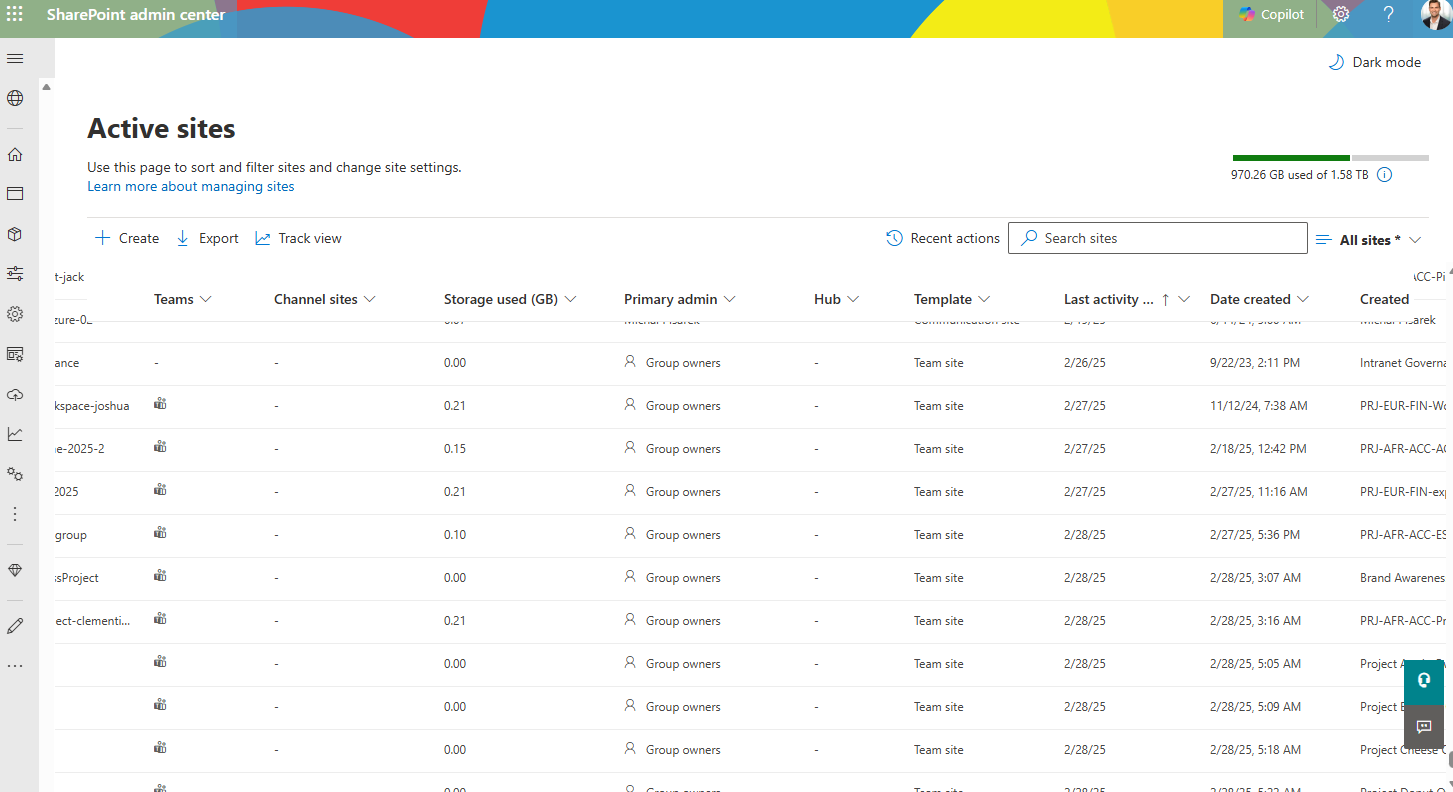This screenshot has width=1453, height=792.
Task: Open the Copilot menu in the header
Action: point(1270,14)
